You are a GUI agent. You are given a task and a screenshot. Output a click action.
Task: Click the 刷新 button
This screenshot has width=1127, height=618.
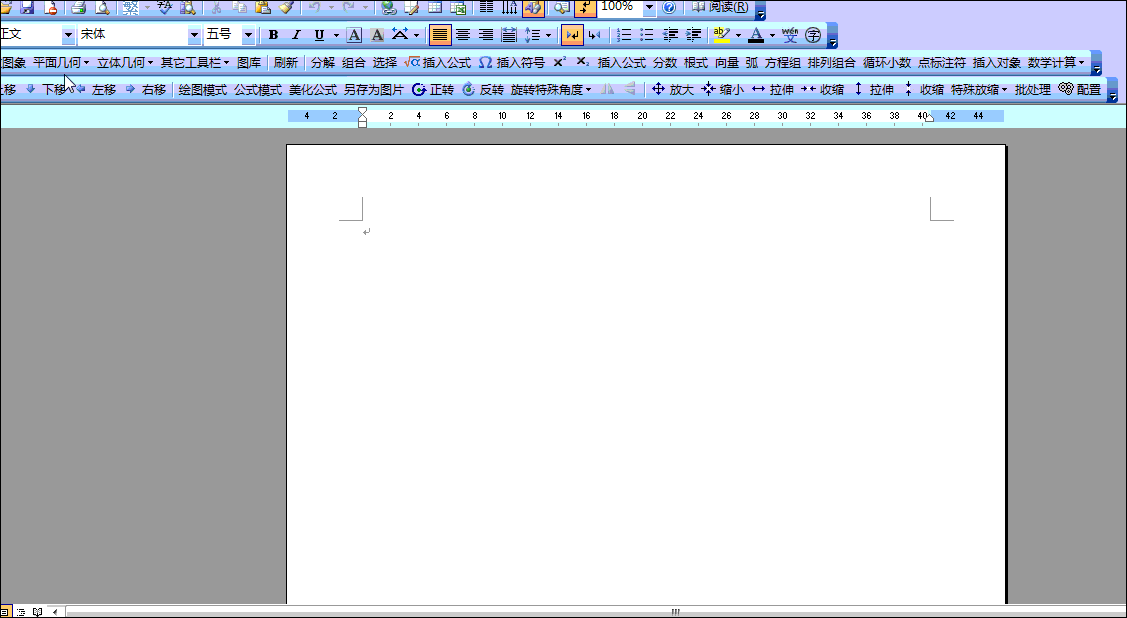tap(285, 63)
